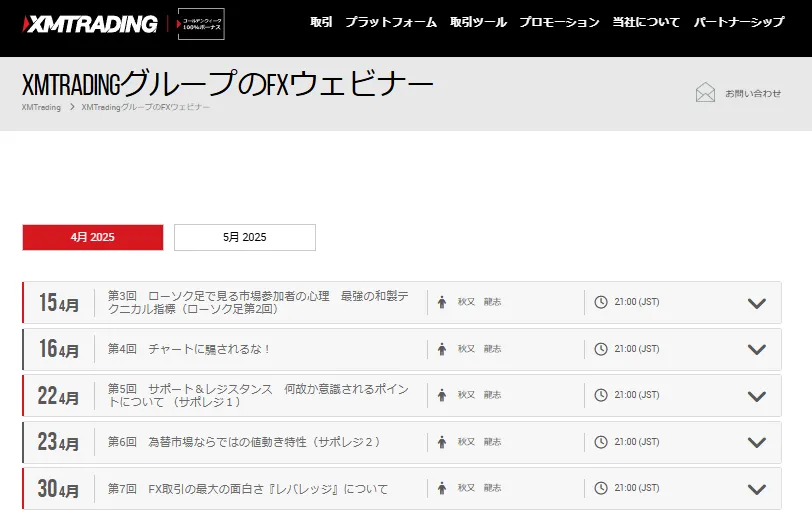Click the presenter icon in 第7回 row
This screenshot has width=812, height=531.
442,488
